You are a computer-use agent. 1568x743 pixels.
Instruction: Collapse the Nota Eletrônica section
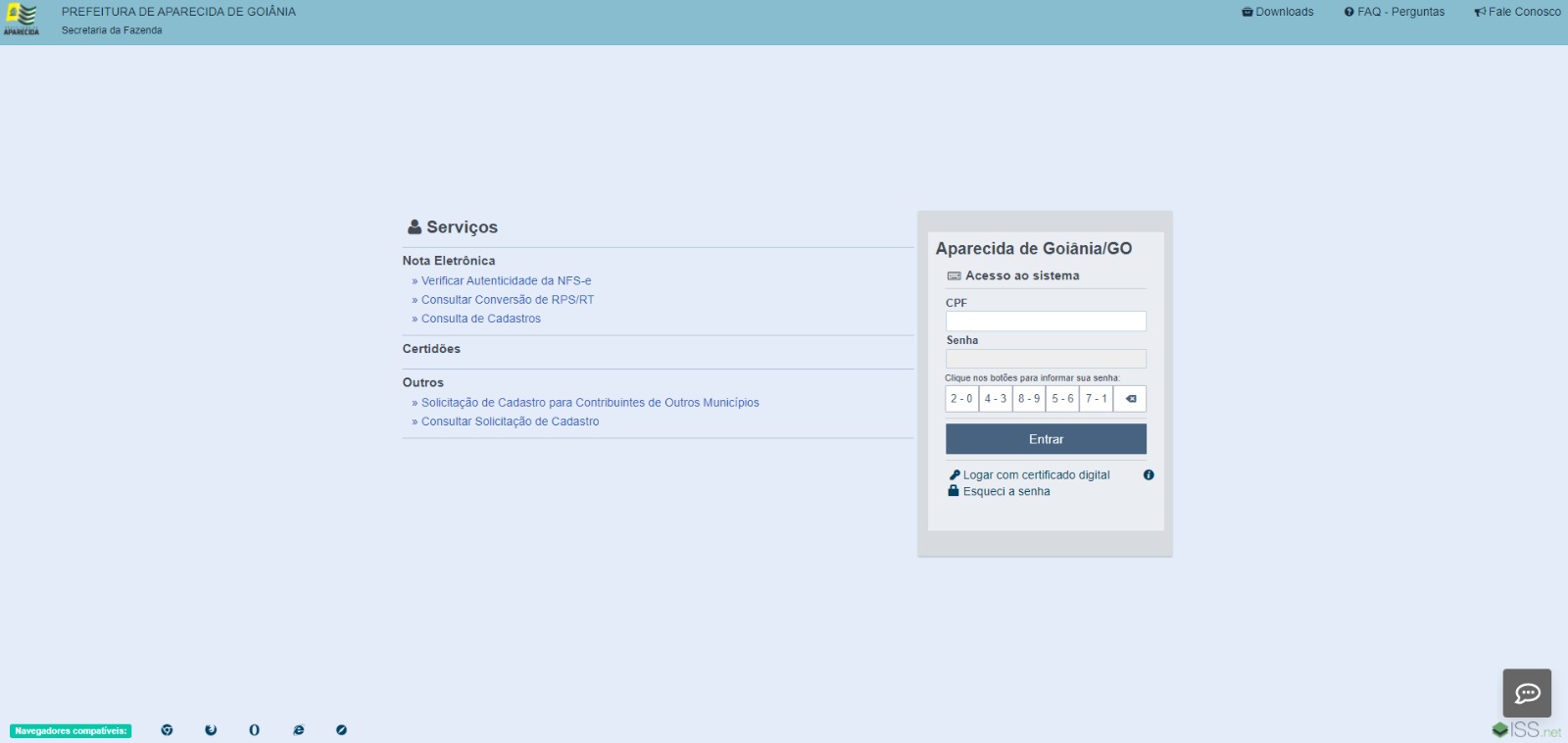coord(449,261)
